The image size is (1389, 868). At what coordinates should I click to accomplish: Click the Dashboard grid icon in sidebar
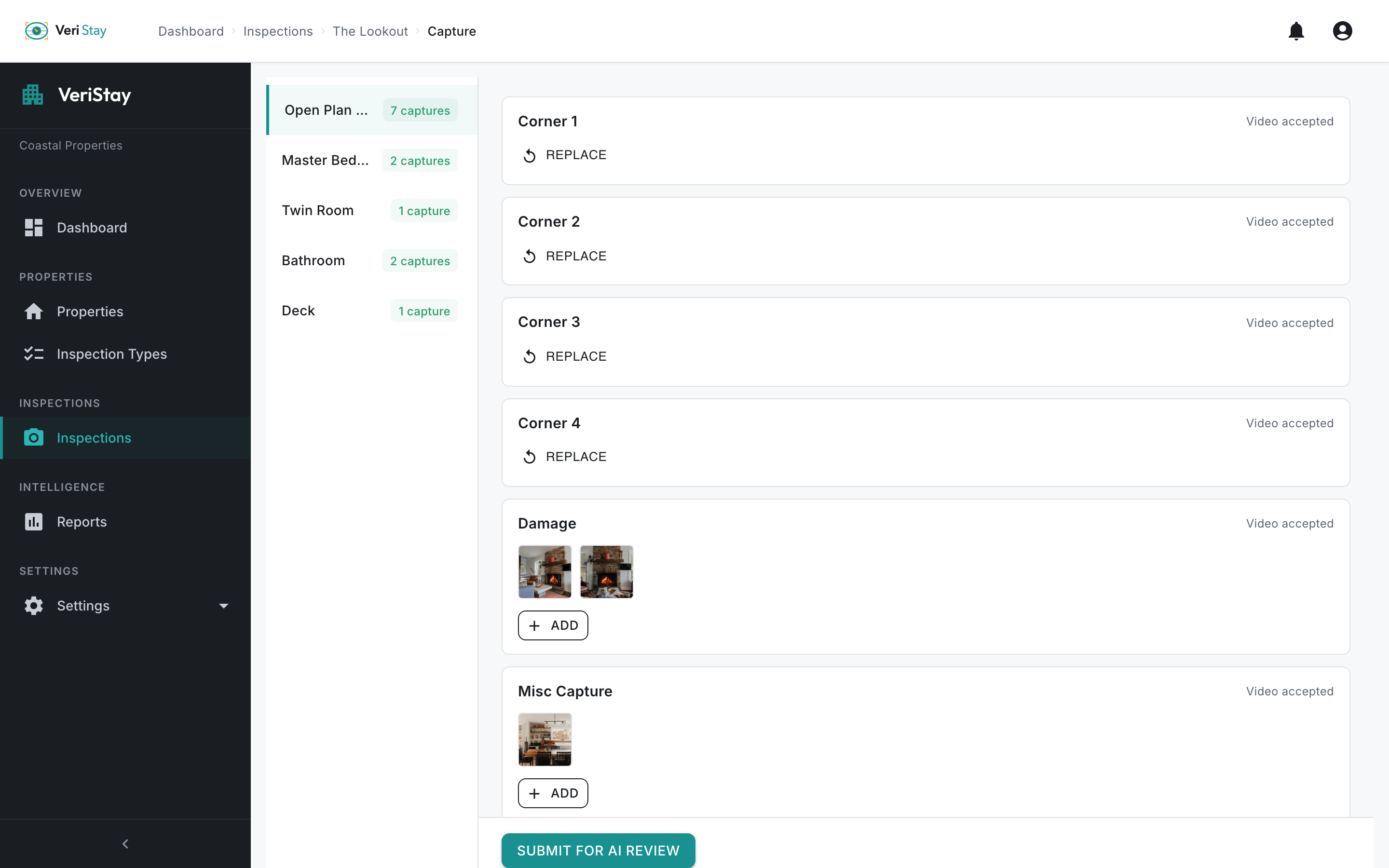33,227
